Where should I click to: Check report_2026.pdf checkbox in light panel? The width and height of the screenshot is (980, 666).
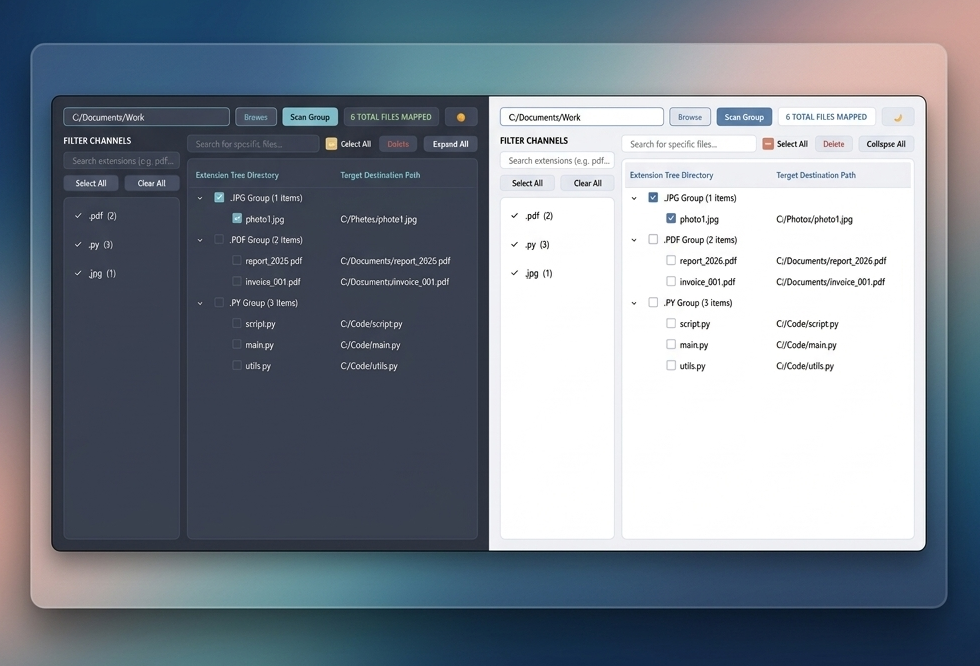[671, 260]
